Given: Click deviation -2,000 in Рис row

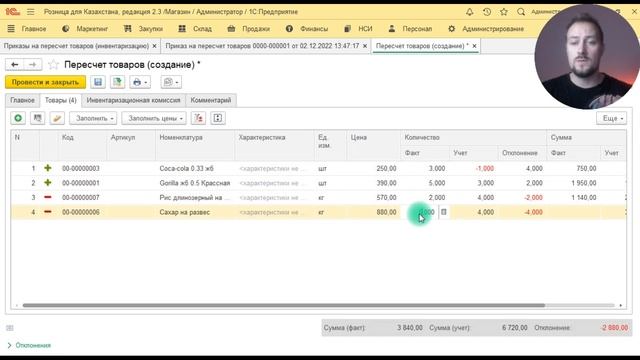Looking at the screenshot, I should tap(533, 198).
